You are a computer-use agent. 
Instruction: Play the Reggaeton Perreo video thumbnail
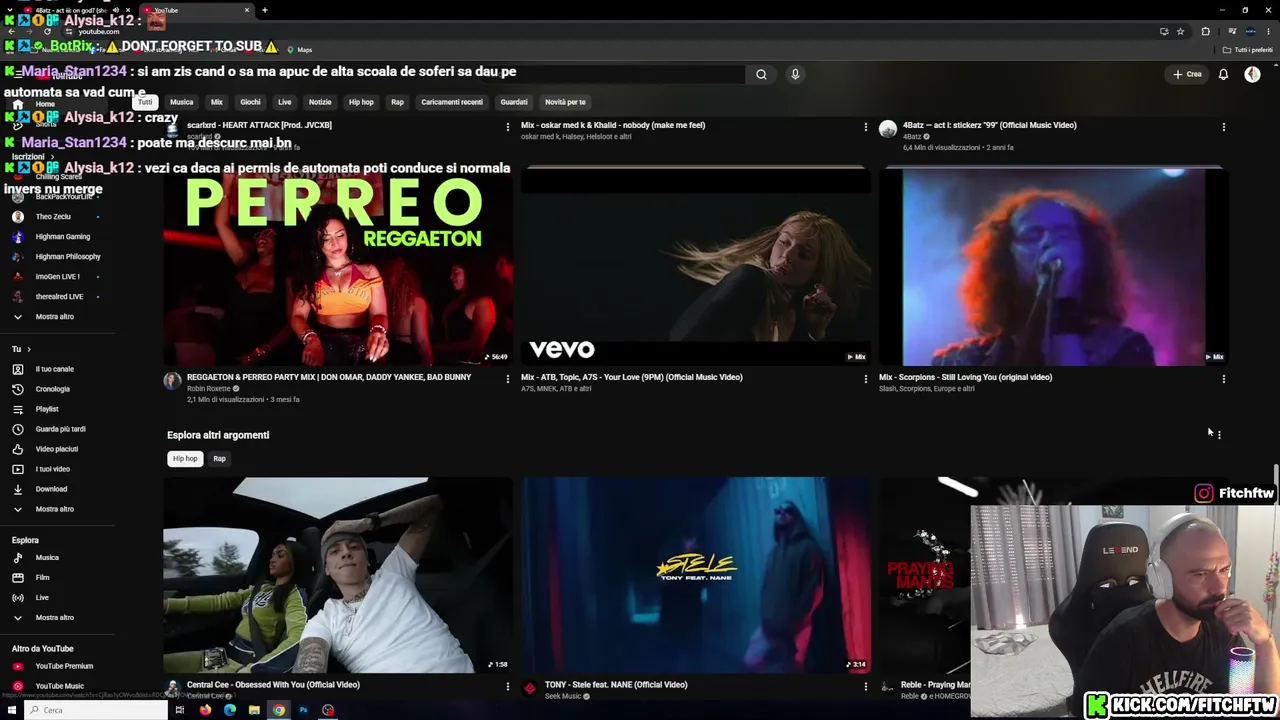coord(338,267)
